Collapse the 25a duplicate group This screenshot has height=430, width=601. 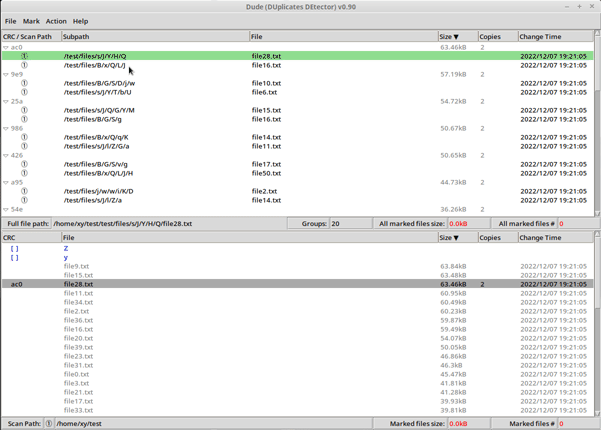pyautogui.click(x=6, y=102)
